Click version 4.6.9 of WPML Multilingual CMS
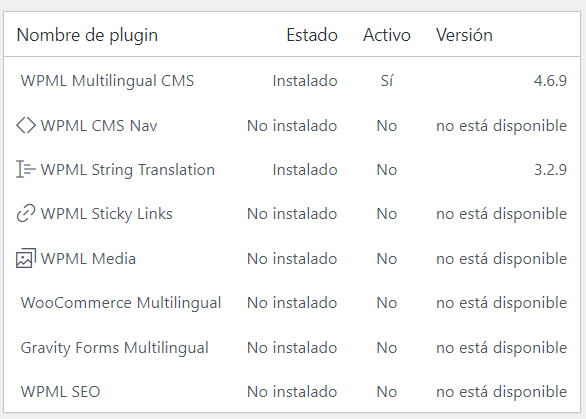 click(550, 81)
